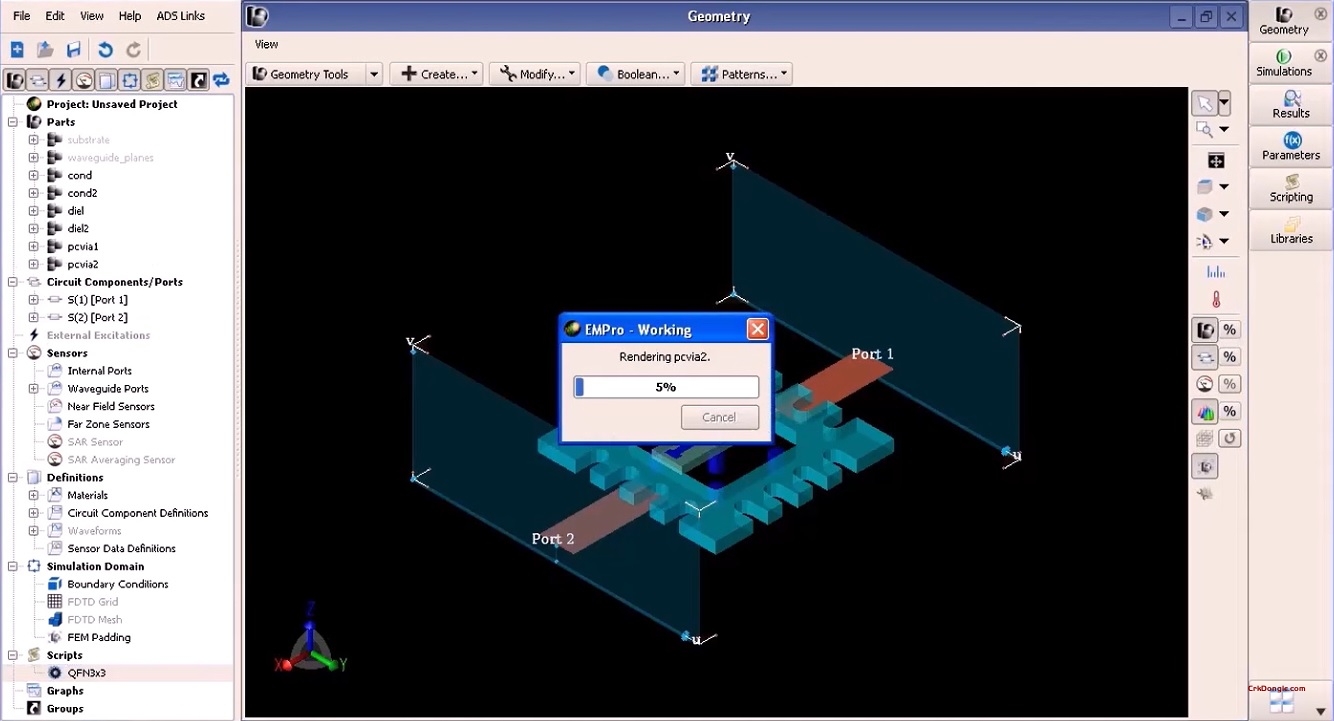1334x721 pixels.
Task: Expand the pcvia1 part node
Action: click(33, 246)
